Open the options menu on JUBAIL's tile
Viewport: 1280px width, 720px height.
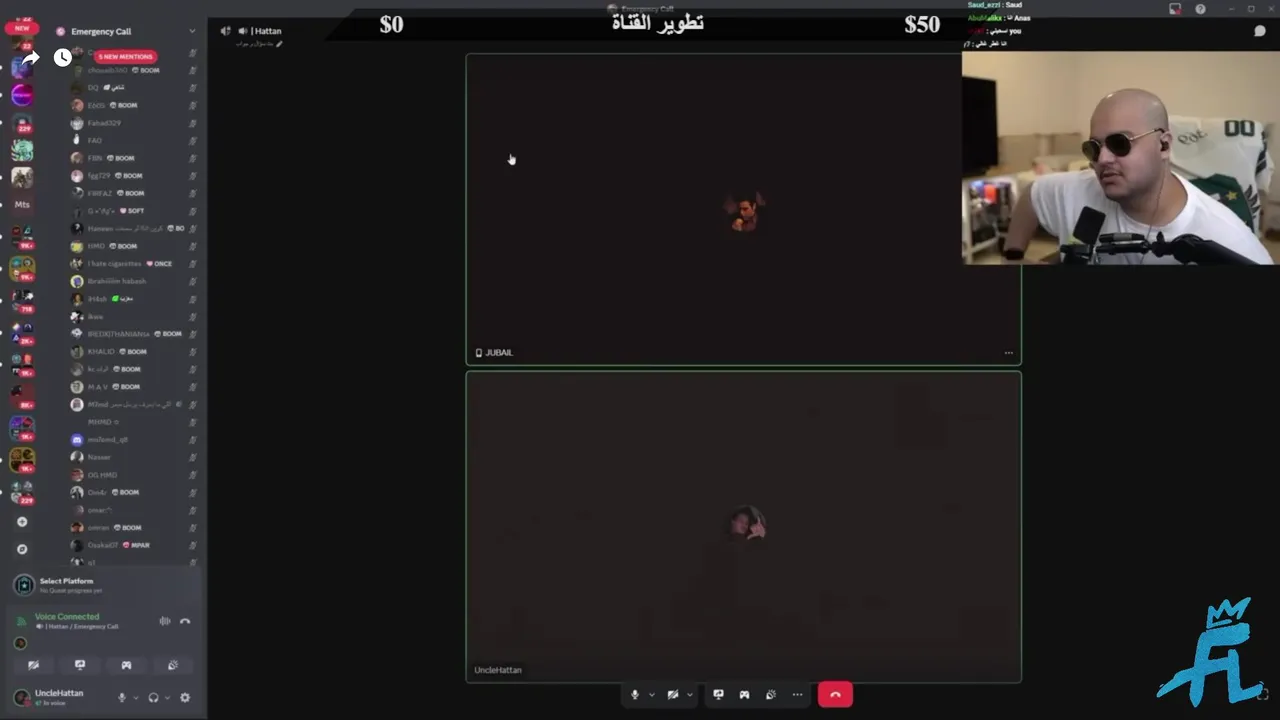[x=1008, y=352]
